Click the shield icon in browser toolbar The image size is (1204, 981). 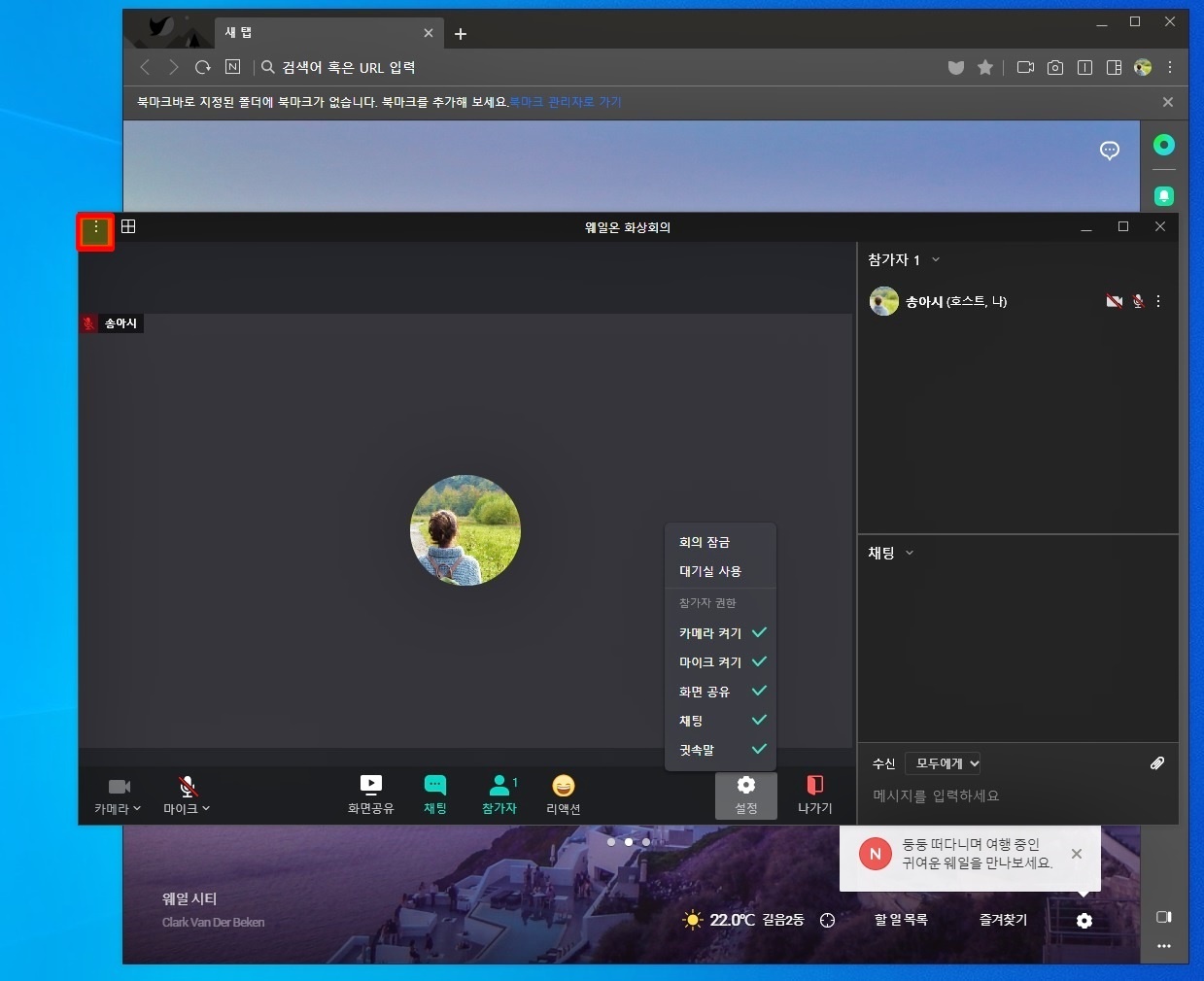pyautogui.click(x=956, y=67)
